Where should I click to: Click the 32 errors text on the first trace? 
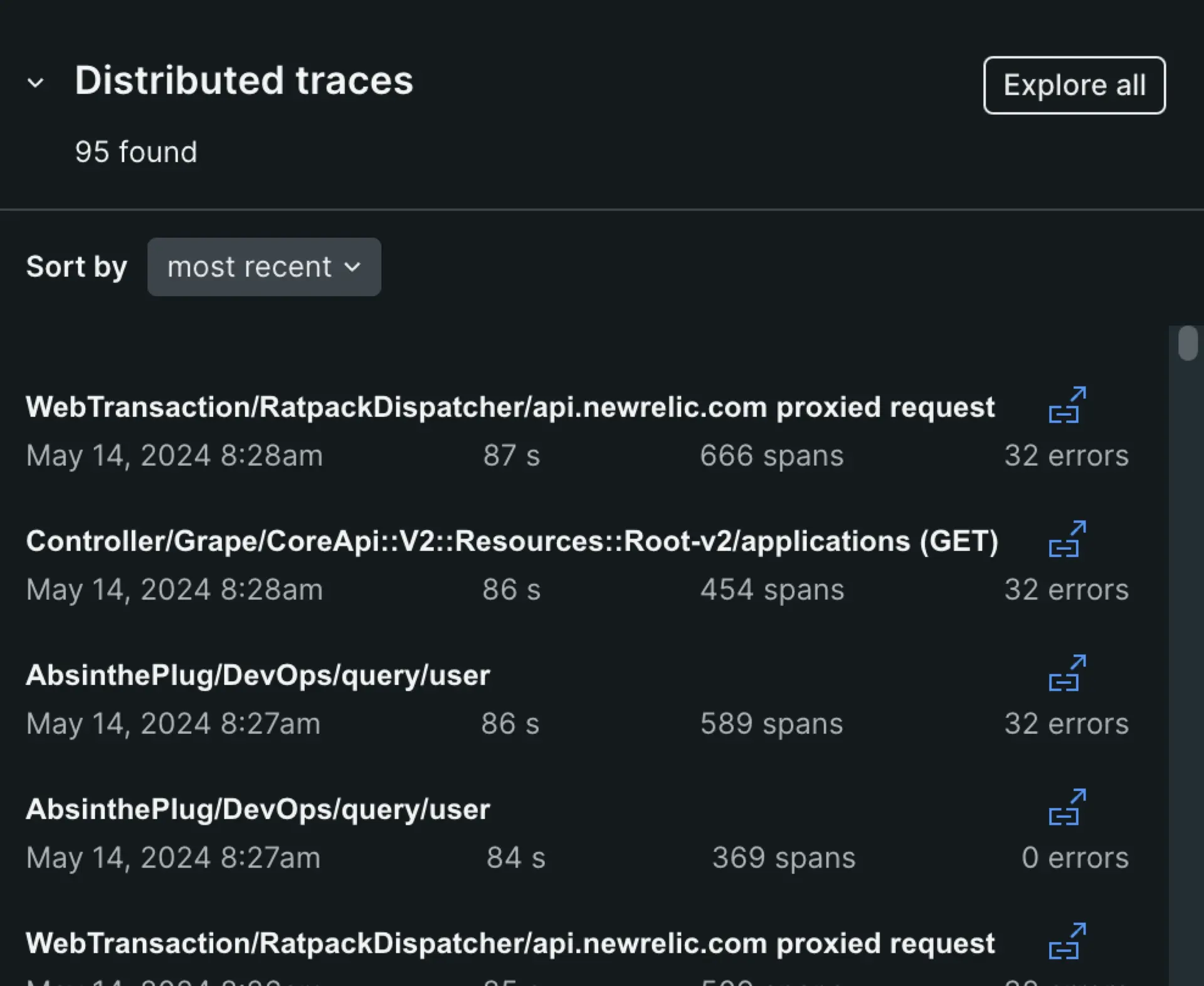click(x=1065, y=455)
